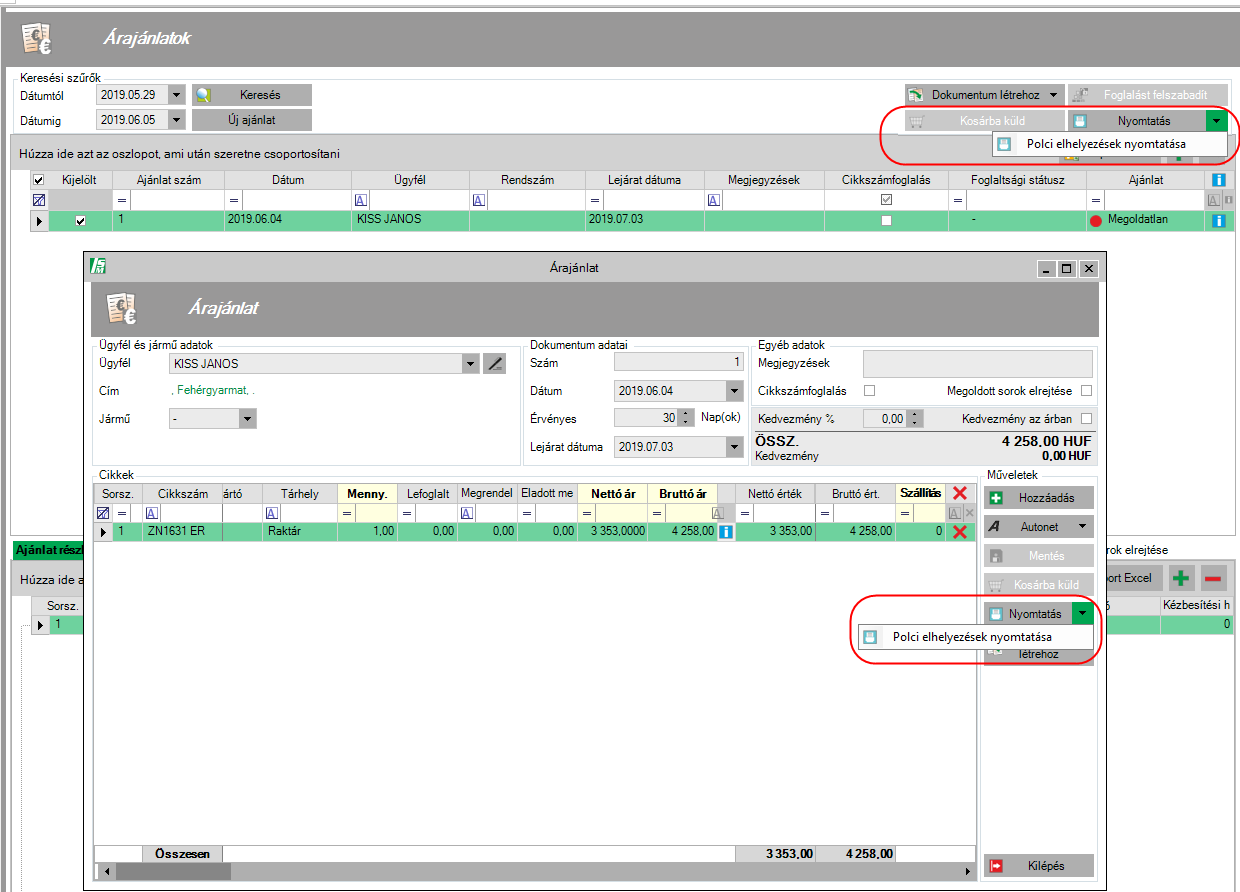
Task: Click the Új ajánlat button
Action: click(x=252, y=120)
